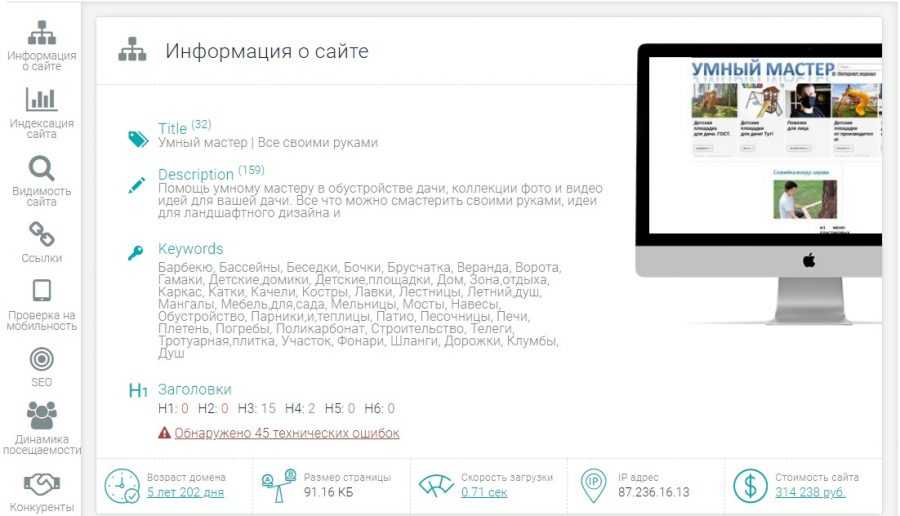
Task: Open the Ссылки chain icon
Action: click(41, 234)
